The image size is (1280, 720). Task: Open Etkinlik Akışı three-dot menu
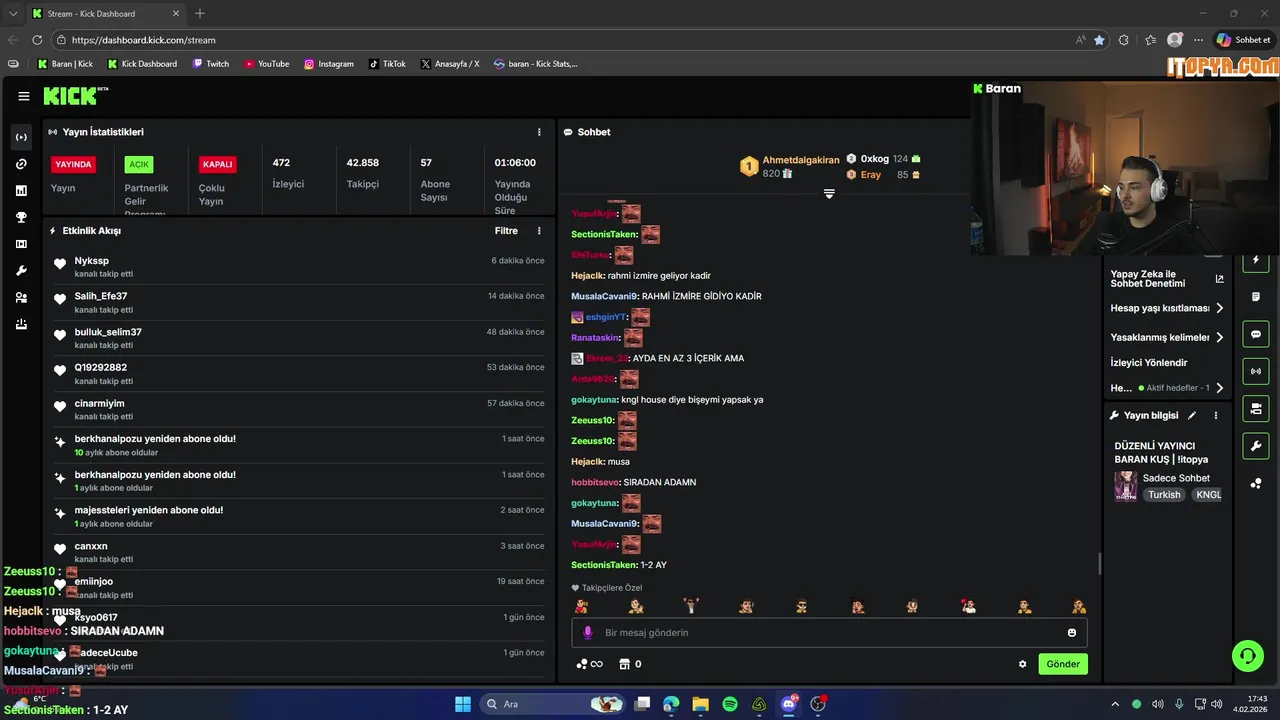(x=539, y=231)
